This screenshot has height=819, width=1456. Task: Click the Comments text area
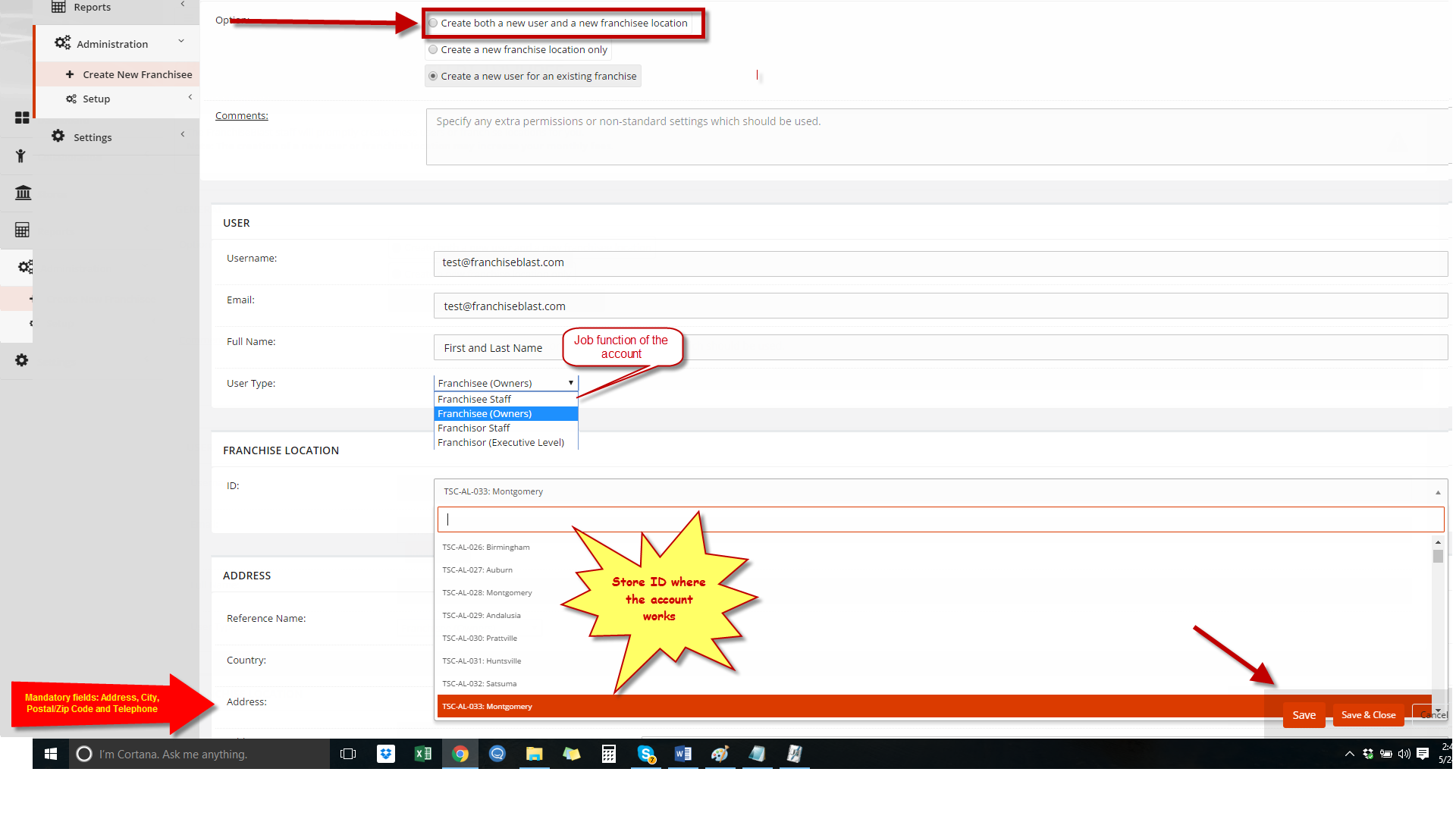(x=937, y=136)
